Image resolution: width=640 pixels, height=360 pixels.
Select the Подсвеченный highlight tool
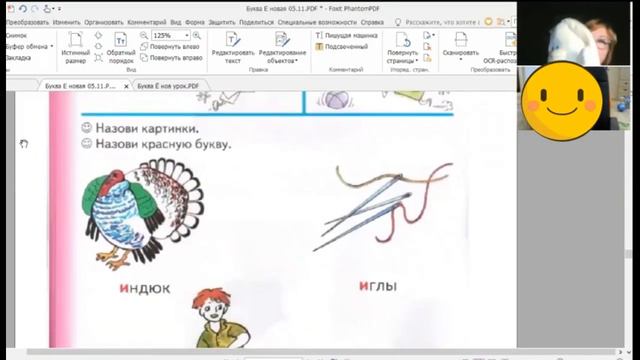click(342, 47)
